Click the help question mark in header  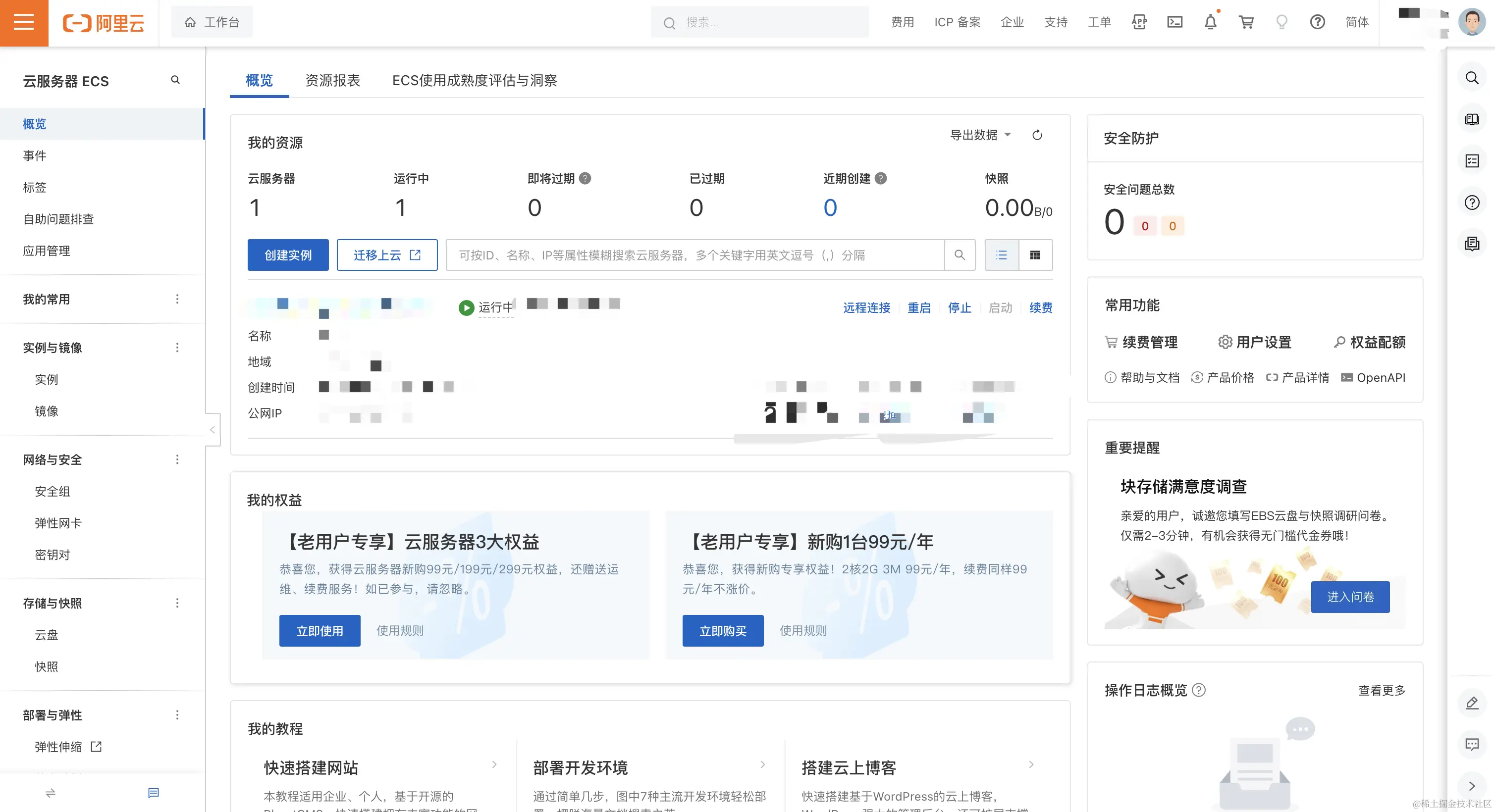[1317, 22]
